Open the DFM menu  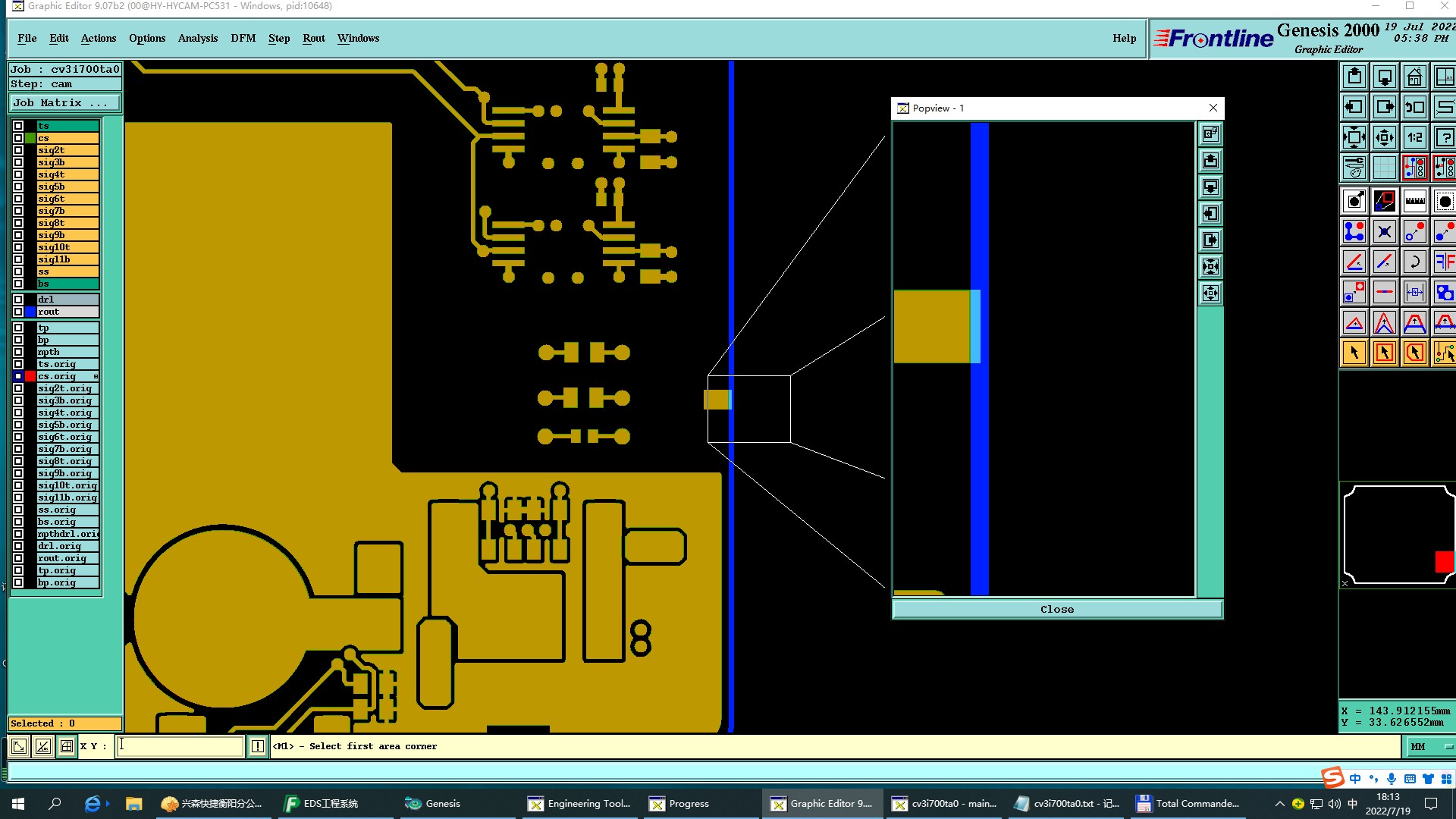(x=243, y=38)
